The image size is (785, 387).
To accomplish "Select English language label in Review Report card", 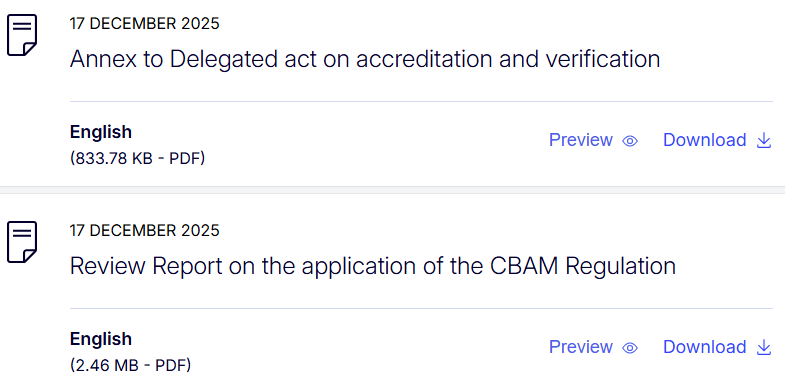I will 101,339.
